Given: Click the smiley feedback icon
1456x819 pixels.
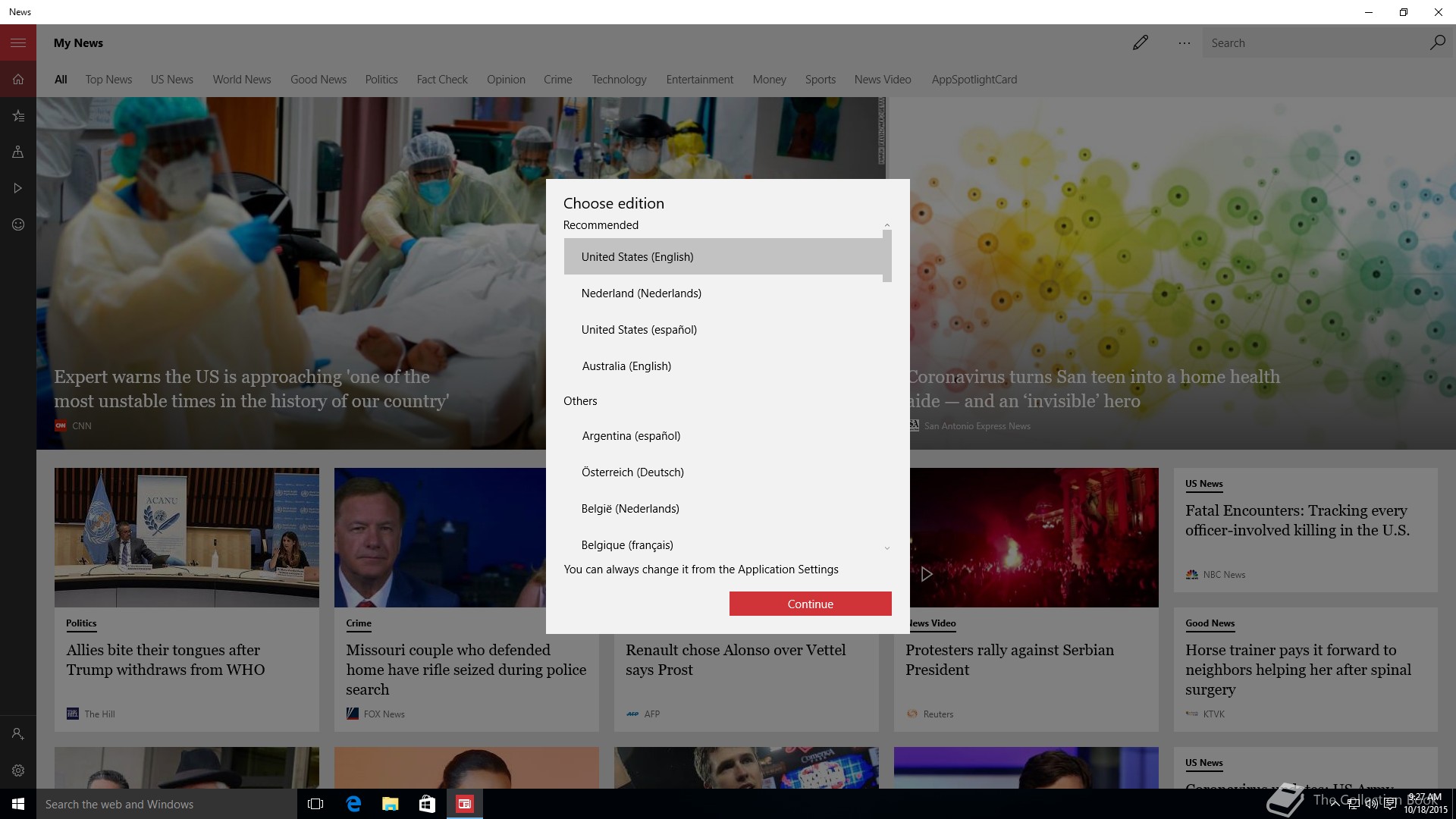Looking at the screenshot, I should pyautogui.click(x=18, y=224).
